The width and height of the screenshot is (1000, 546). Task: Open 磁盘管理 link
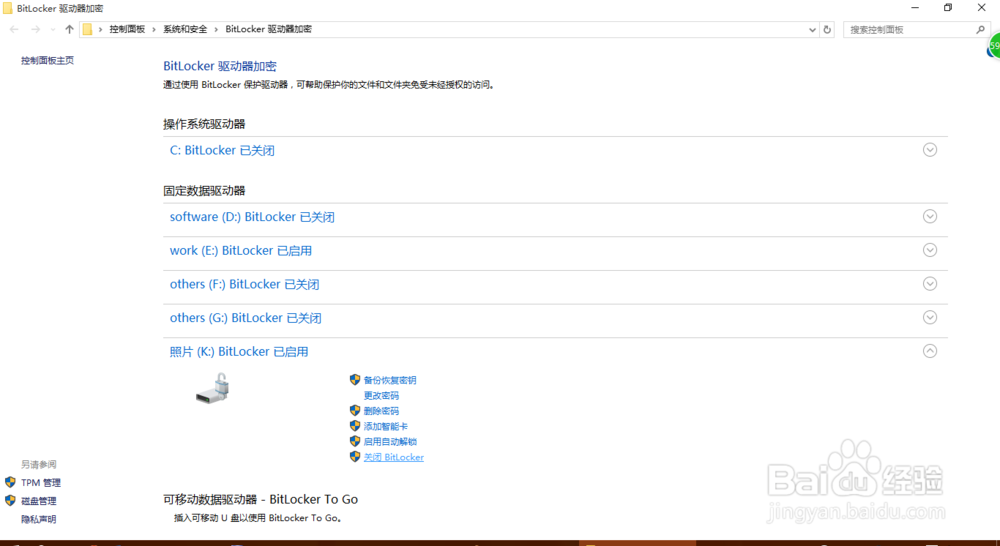pyautogui.click(x=38, y=501)
